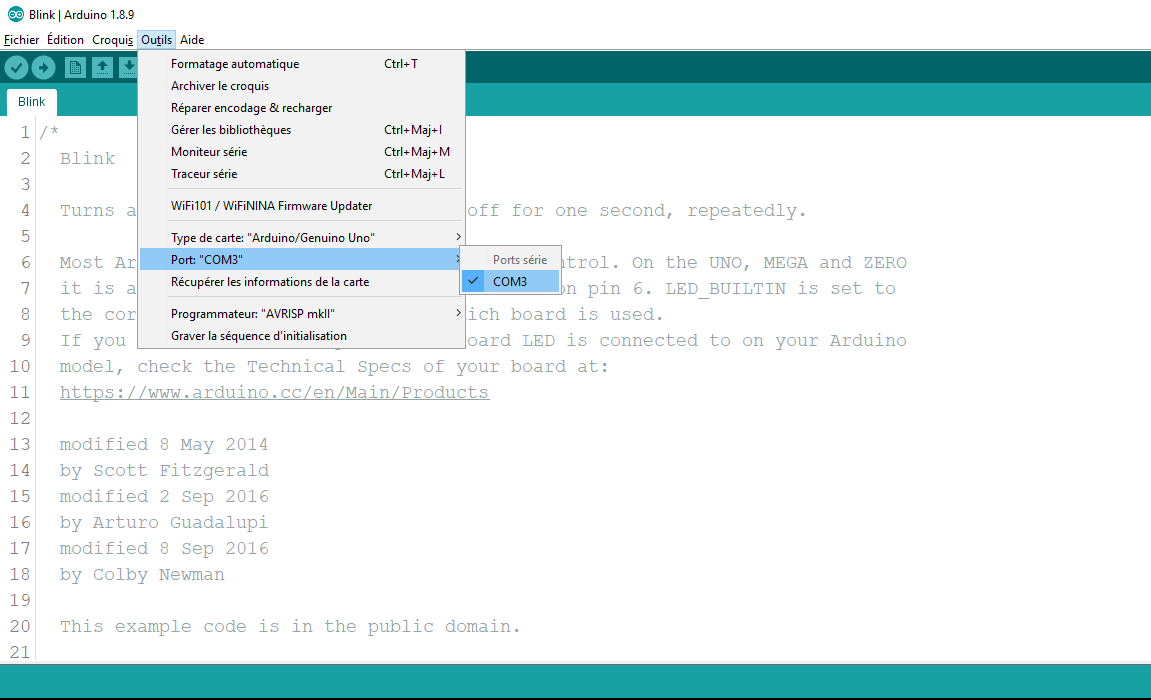Screen dimensions: 1151x700
Task: Launch WiFi101 / WiFiNINA Firmware Updater
Action: 302,205
